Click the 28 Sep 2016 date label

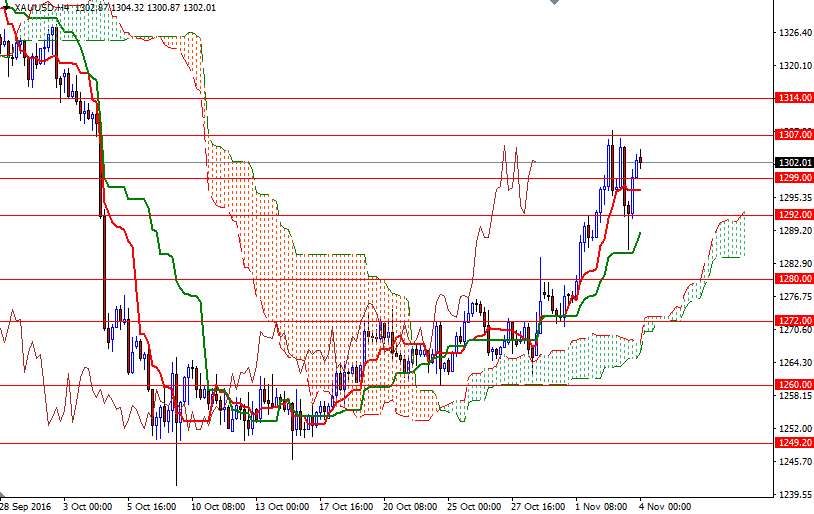pyautogui.click(x=26, y=506)
